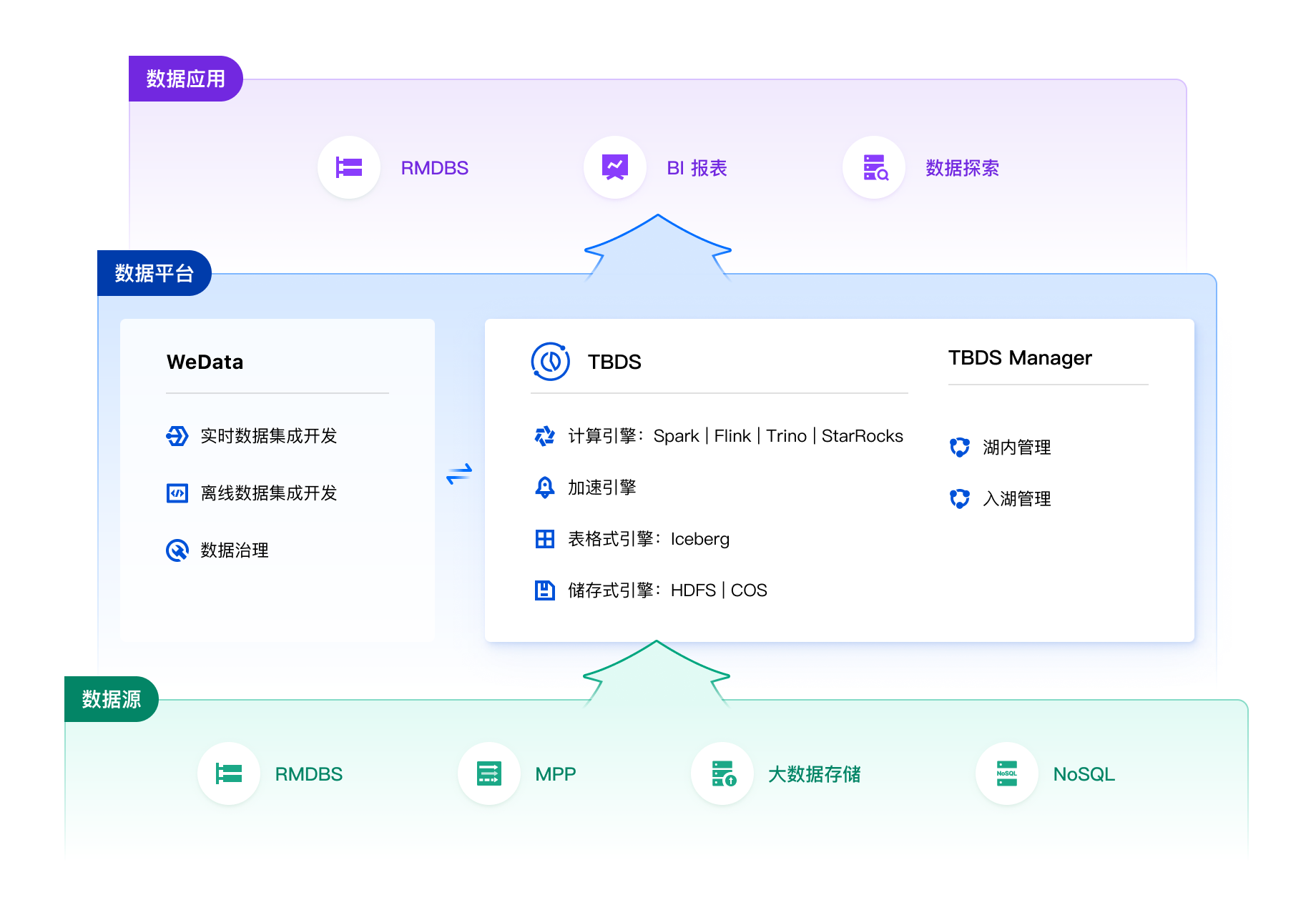
Task: Select the 实时数据集成开发 text
Action: (x=268, y=435)
